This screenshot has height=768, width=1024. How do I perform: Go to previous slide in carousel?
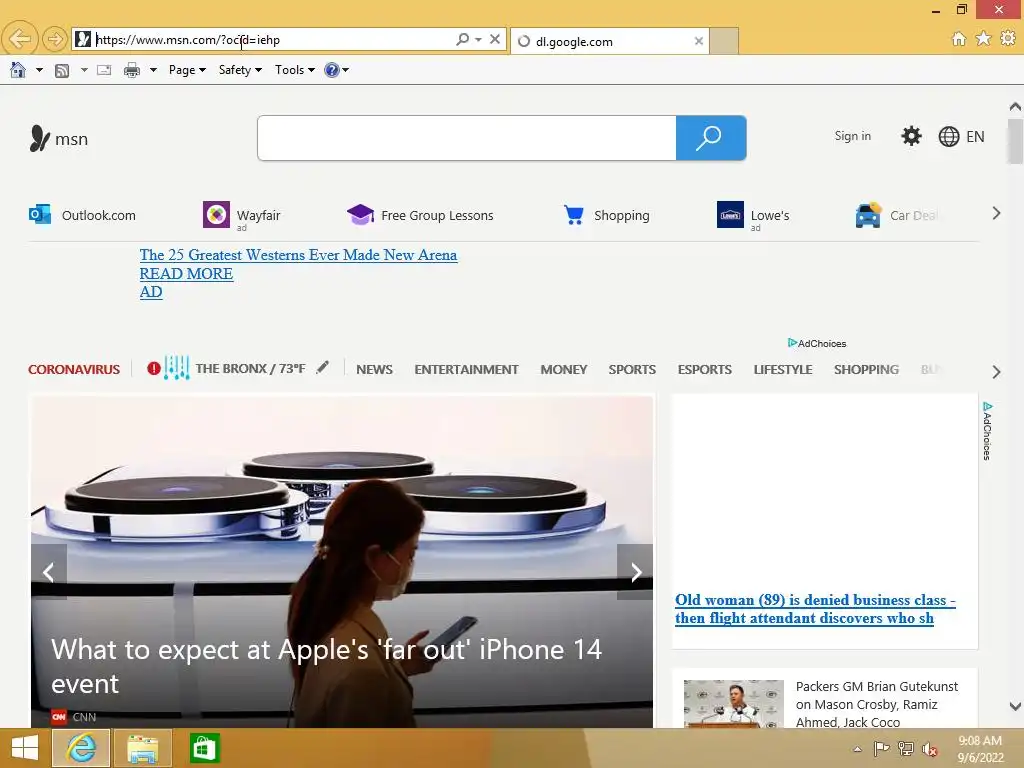[48, 572]
